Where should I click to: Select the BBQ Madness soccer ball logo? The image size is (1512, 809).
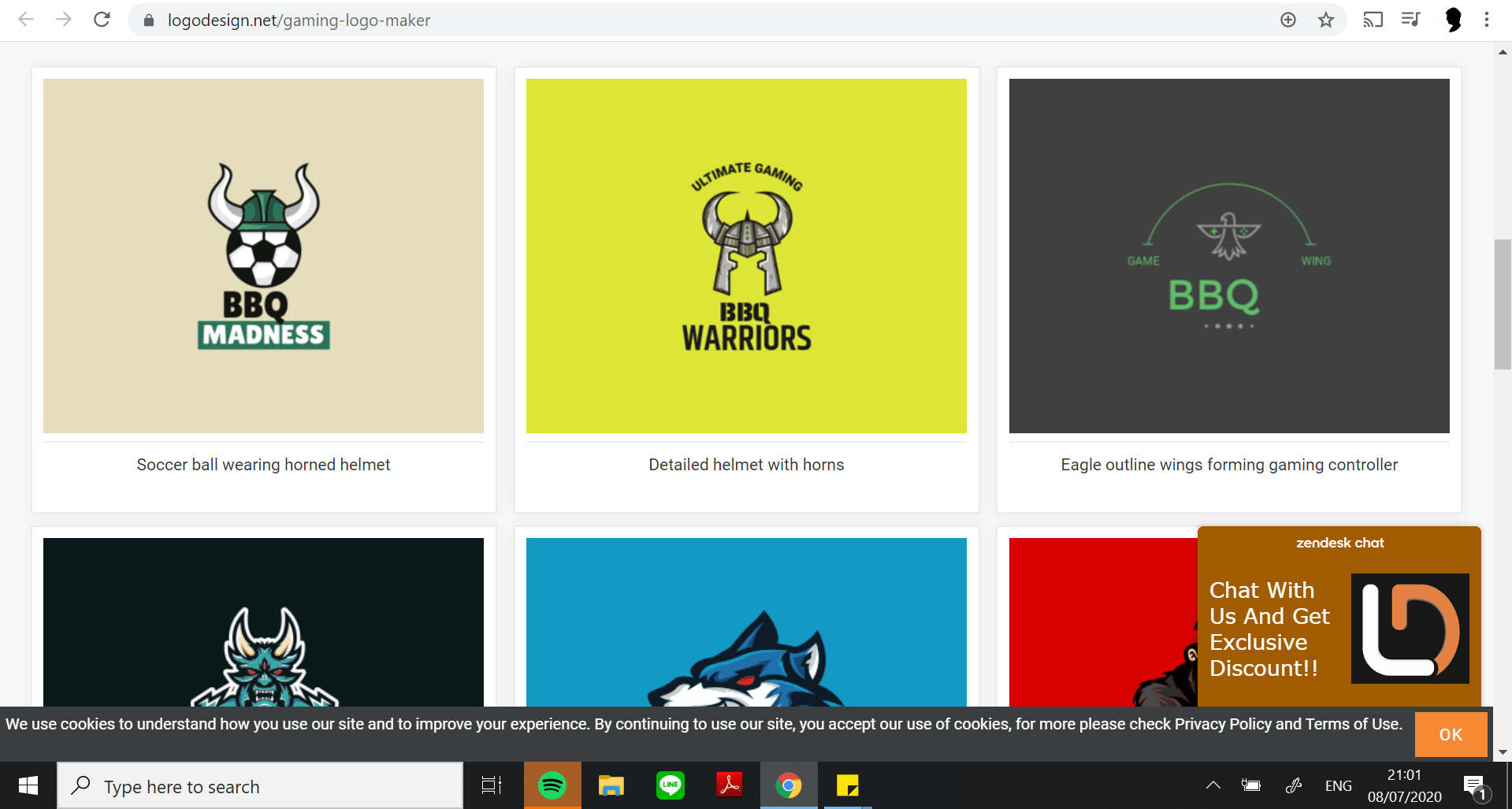point(263,256)
